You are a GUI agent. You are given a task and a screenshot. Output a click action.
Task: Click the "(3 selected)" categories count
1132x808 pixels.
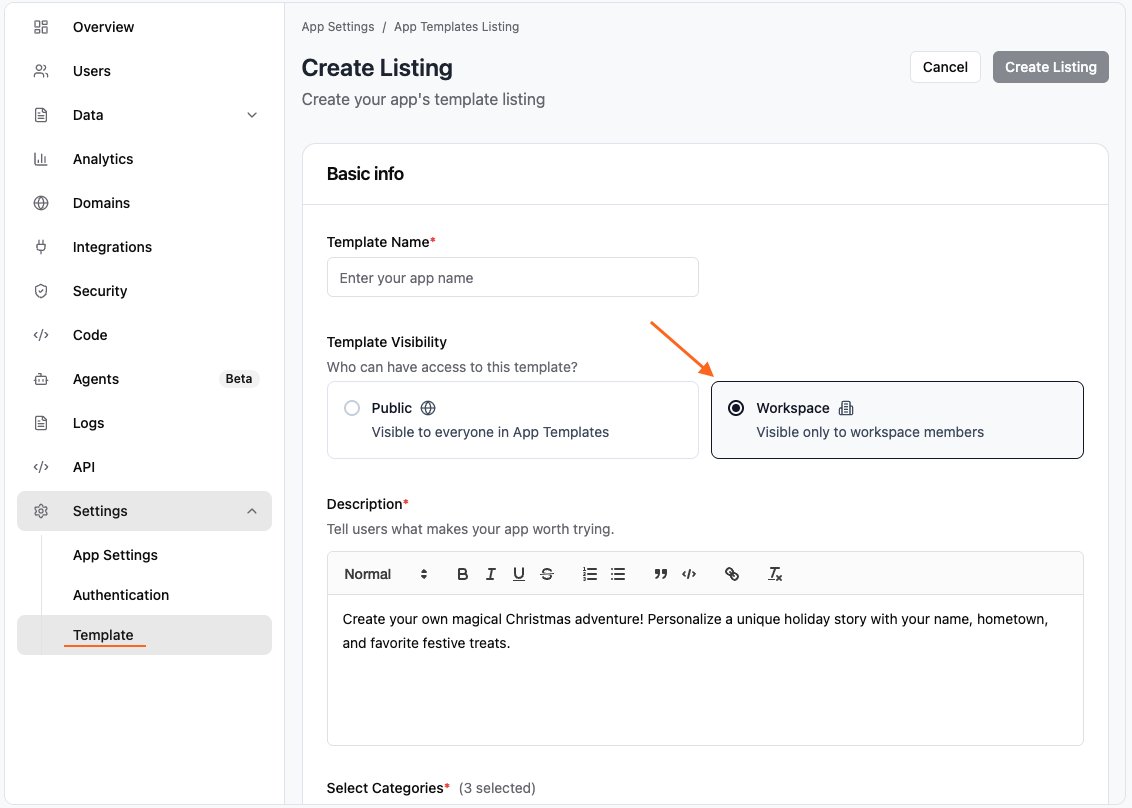click(497, 789)
